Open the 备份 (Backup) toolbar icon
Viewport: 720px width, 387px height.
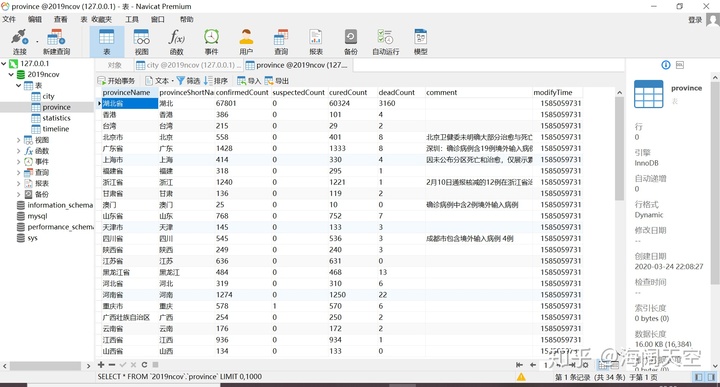coord(351,41)
